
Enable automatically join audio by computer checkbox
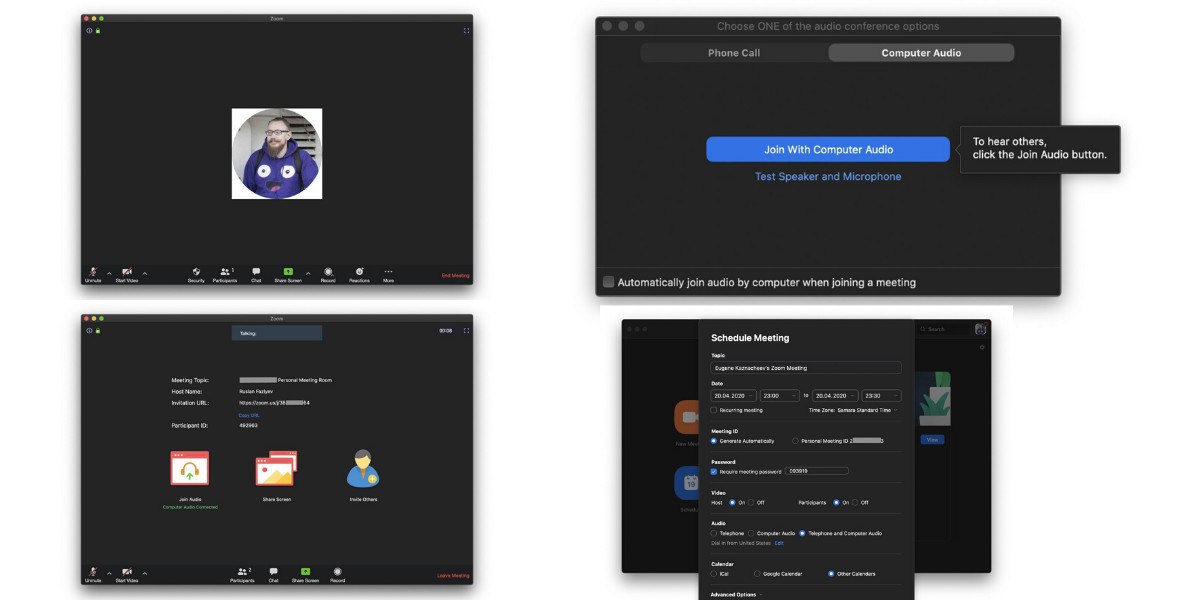[x=608, y=282]
